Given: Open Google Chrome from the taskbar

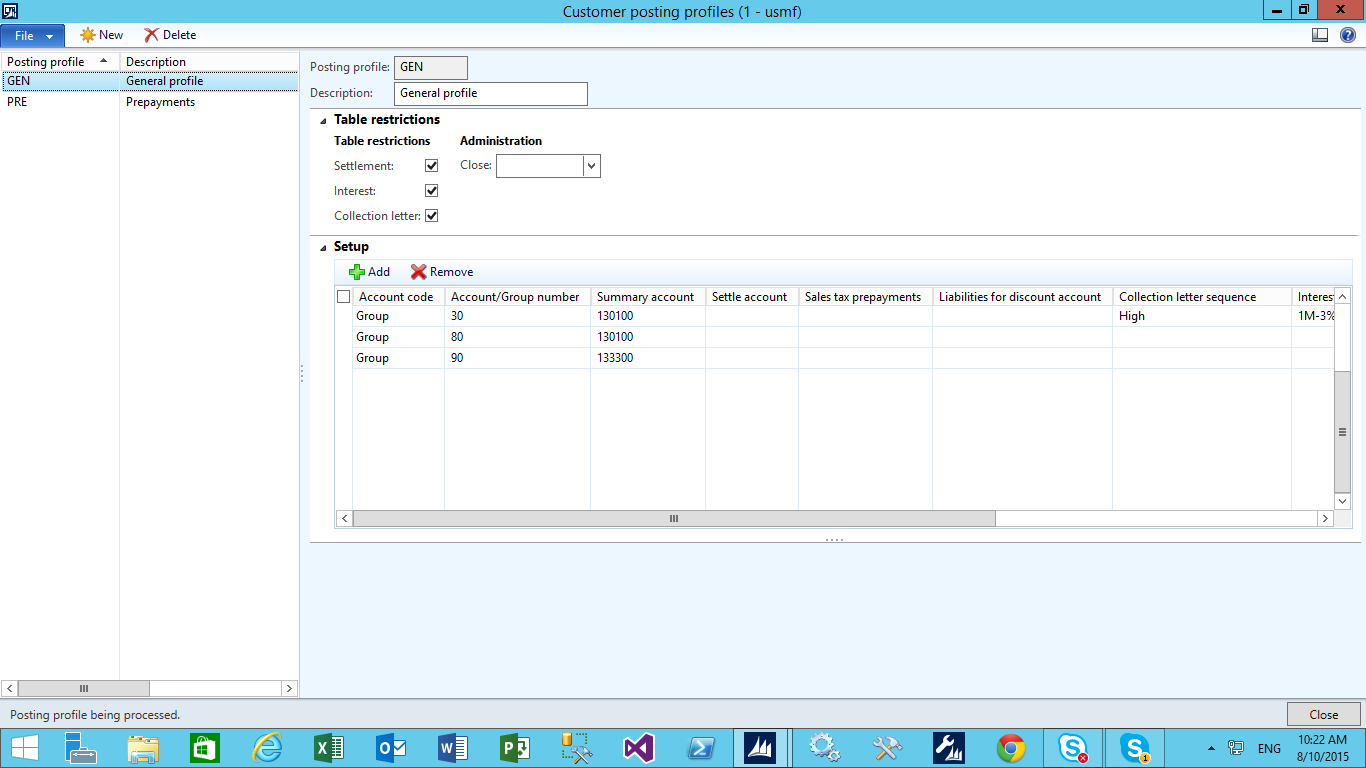Looking at the screenshot, I should pyautogui.click(x=1011, y=748).
